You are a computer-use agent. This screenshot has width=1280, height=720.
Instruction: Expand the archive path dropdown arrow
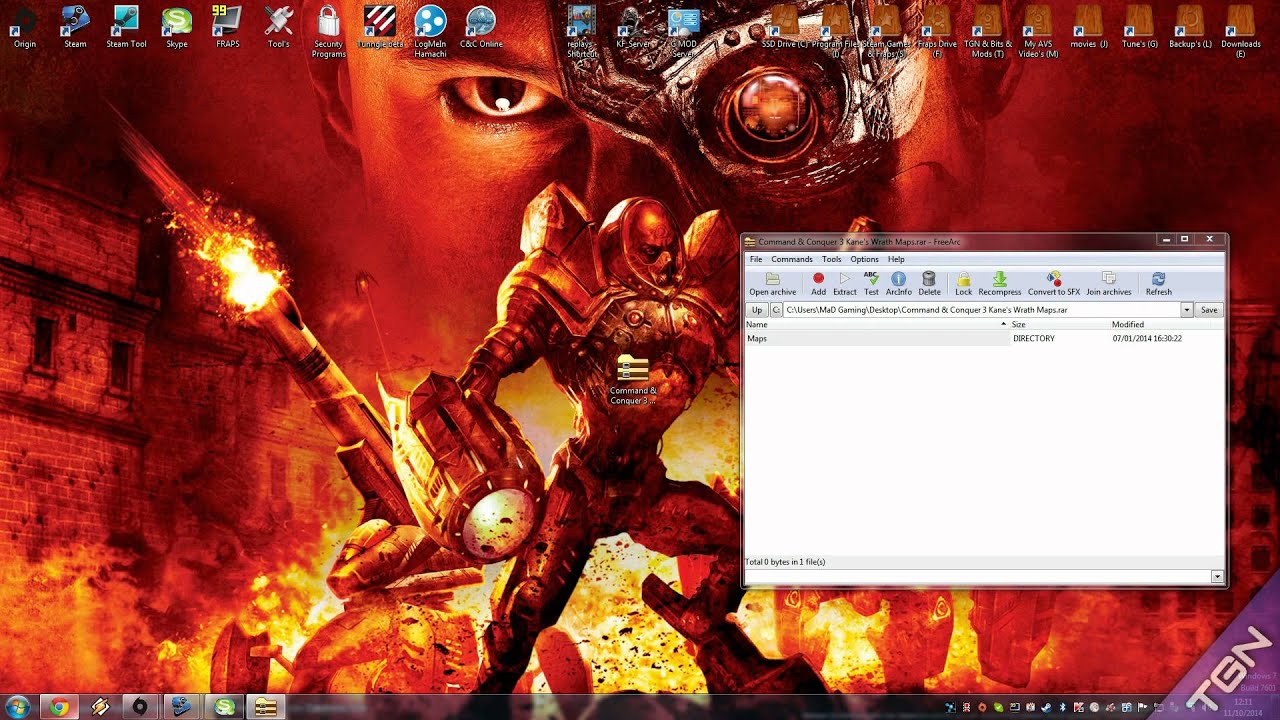click(x=1187, y=310)
